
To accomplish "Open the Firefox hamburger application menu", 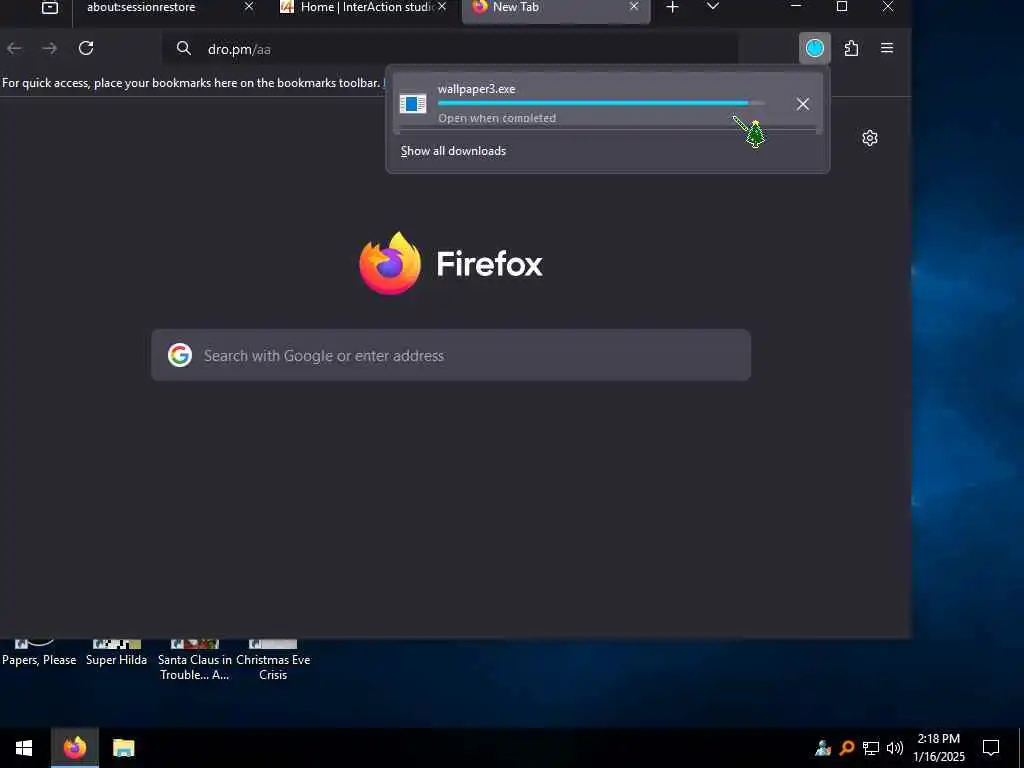I will tap(887, 48).
